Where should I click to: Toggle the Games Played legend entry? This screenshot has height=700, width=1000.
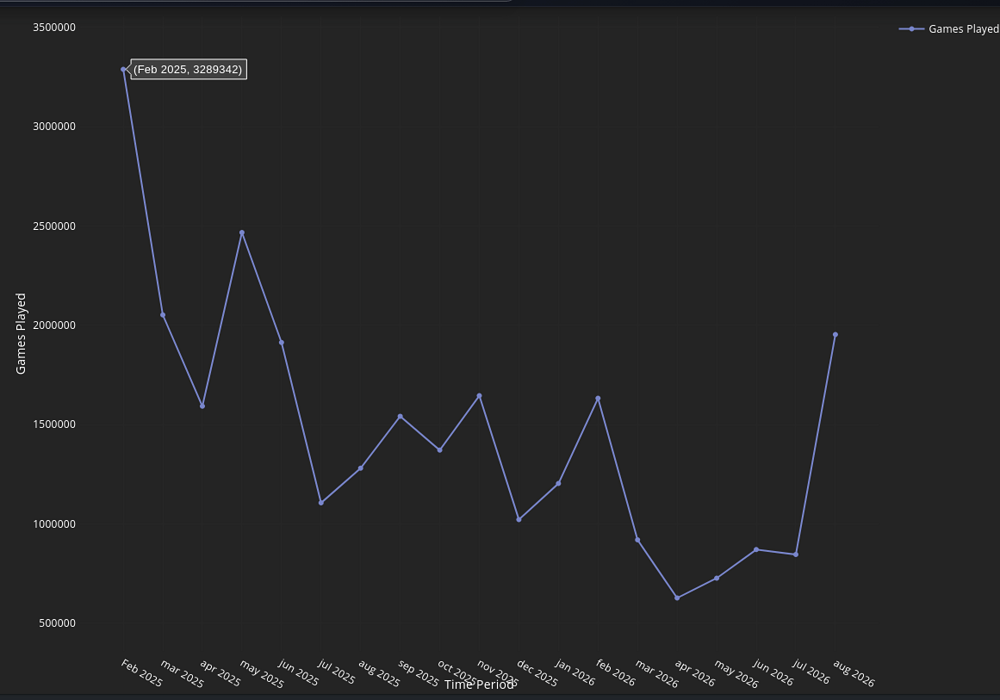[x=949, y=29]
